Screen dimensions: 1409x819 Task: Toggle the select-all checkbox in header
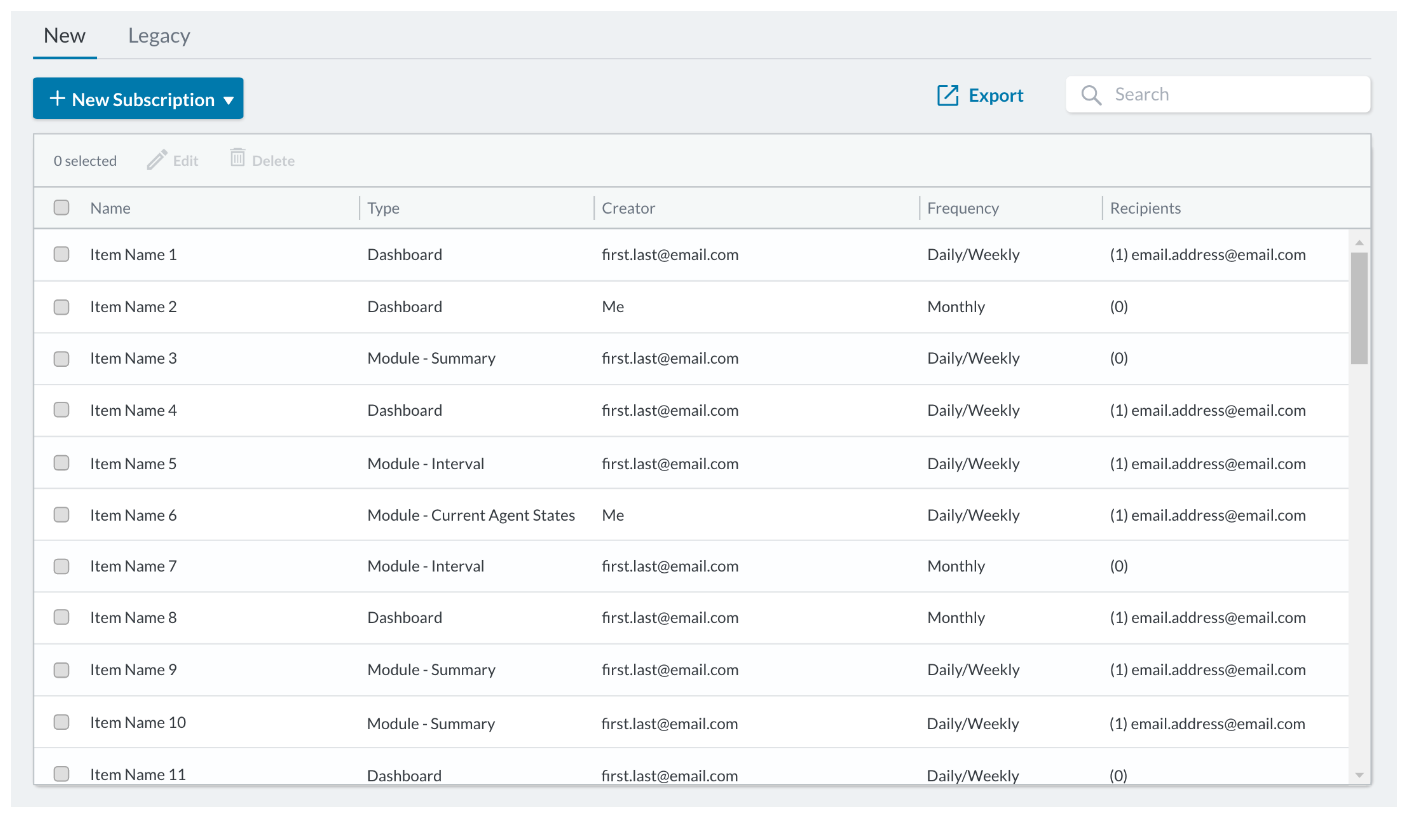(62, 208)
